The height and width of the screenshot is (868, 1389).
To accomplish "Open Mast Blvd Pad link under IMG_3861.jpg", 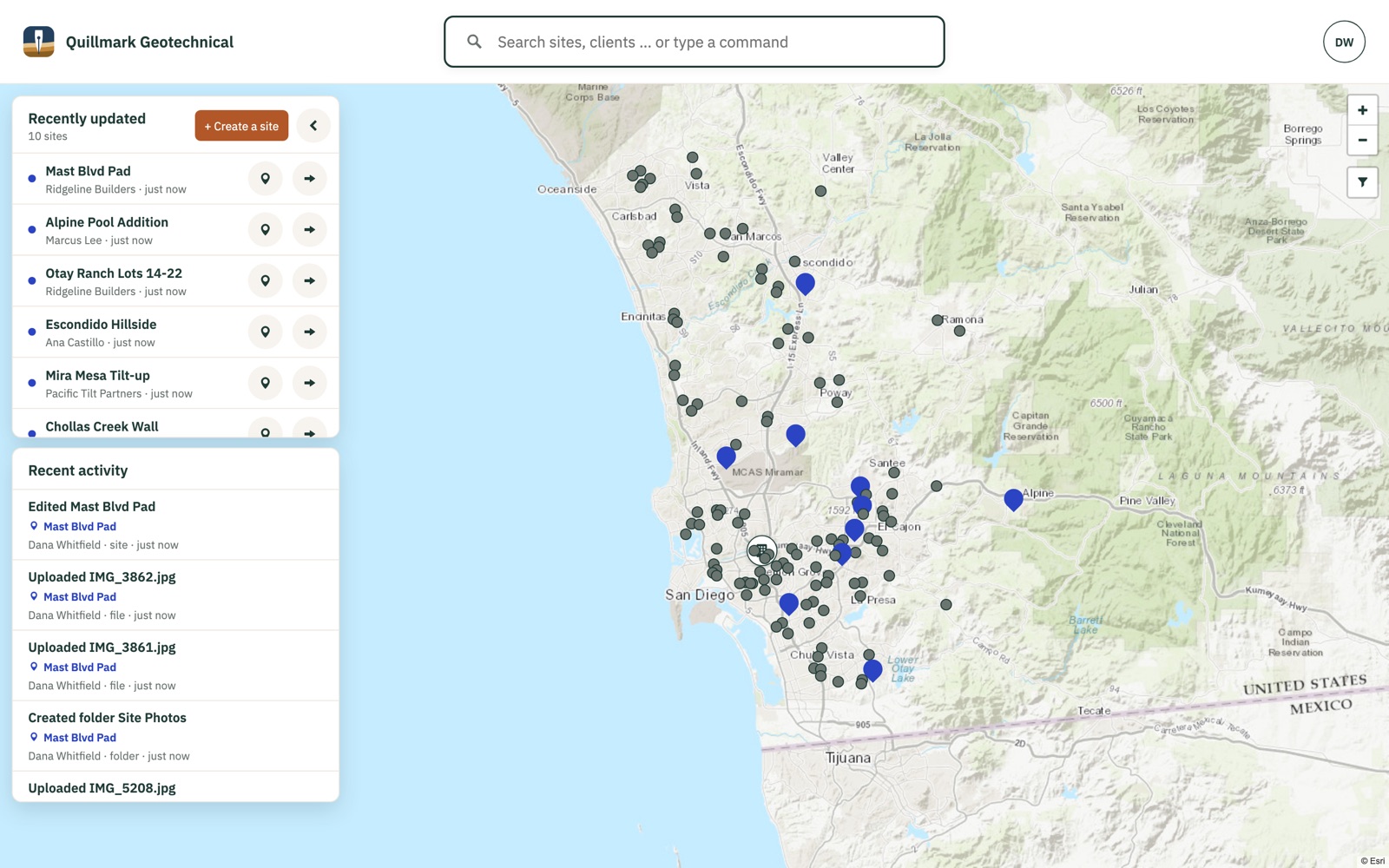I will tap(80, 667).
